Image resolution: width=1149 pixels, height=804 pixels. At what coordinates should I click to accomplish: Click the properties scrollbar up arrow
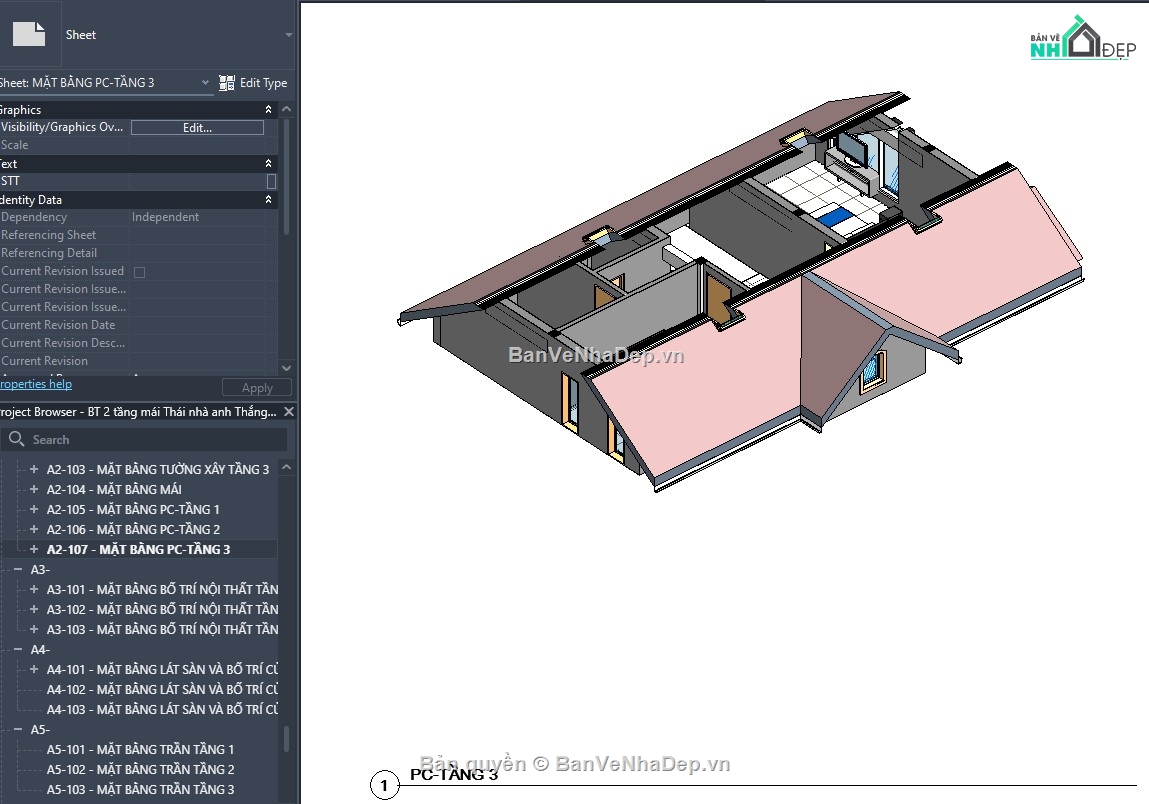click(x=287, y=109)
